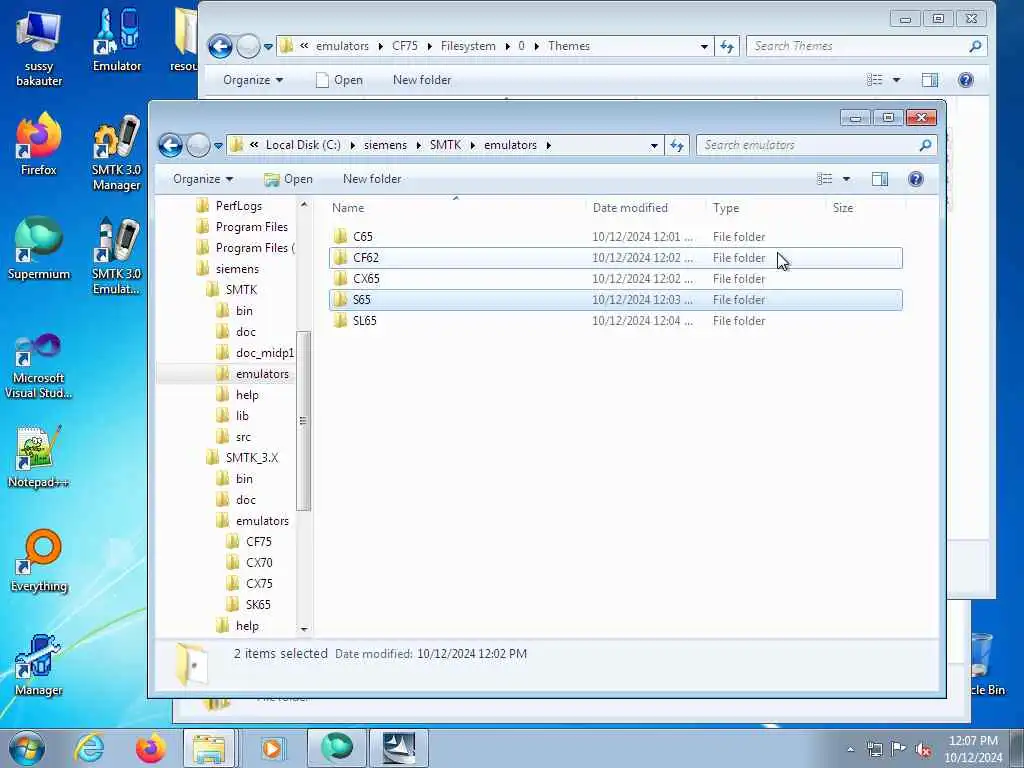This screenshot has height=768, width=1024.
Task: Click New folder in emulators toolbar
Action: click(372, 179)
